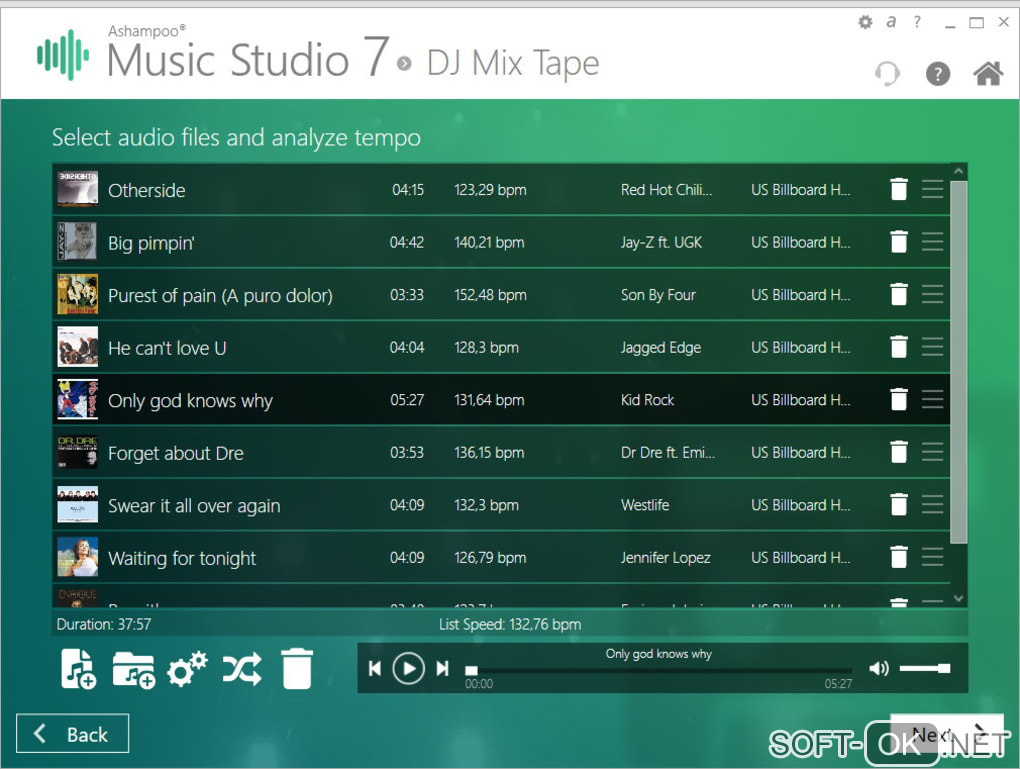Remove Only god knows why via trash icon
1020x769 pixels.
(898, 399)
